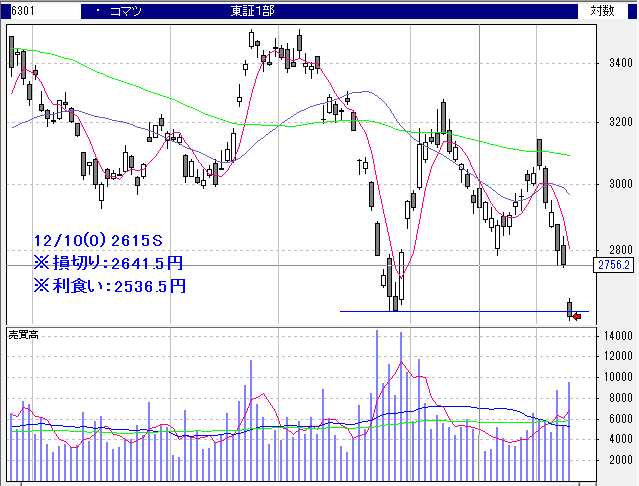This screenshot has width=639, height=486.
Task: Select the blue horizontal support line
Action: pos(460,311)
